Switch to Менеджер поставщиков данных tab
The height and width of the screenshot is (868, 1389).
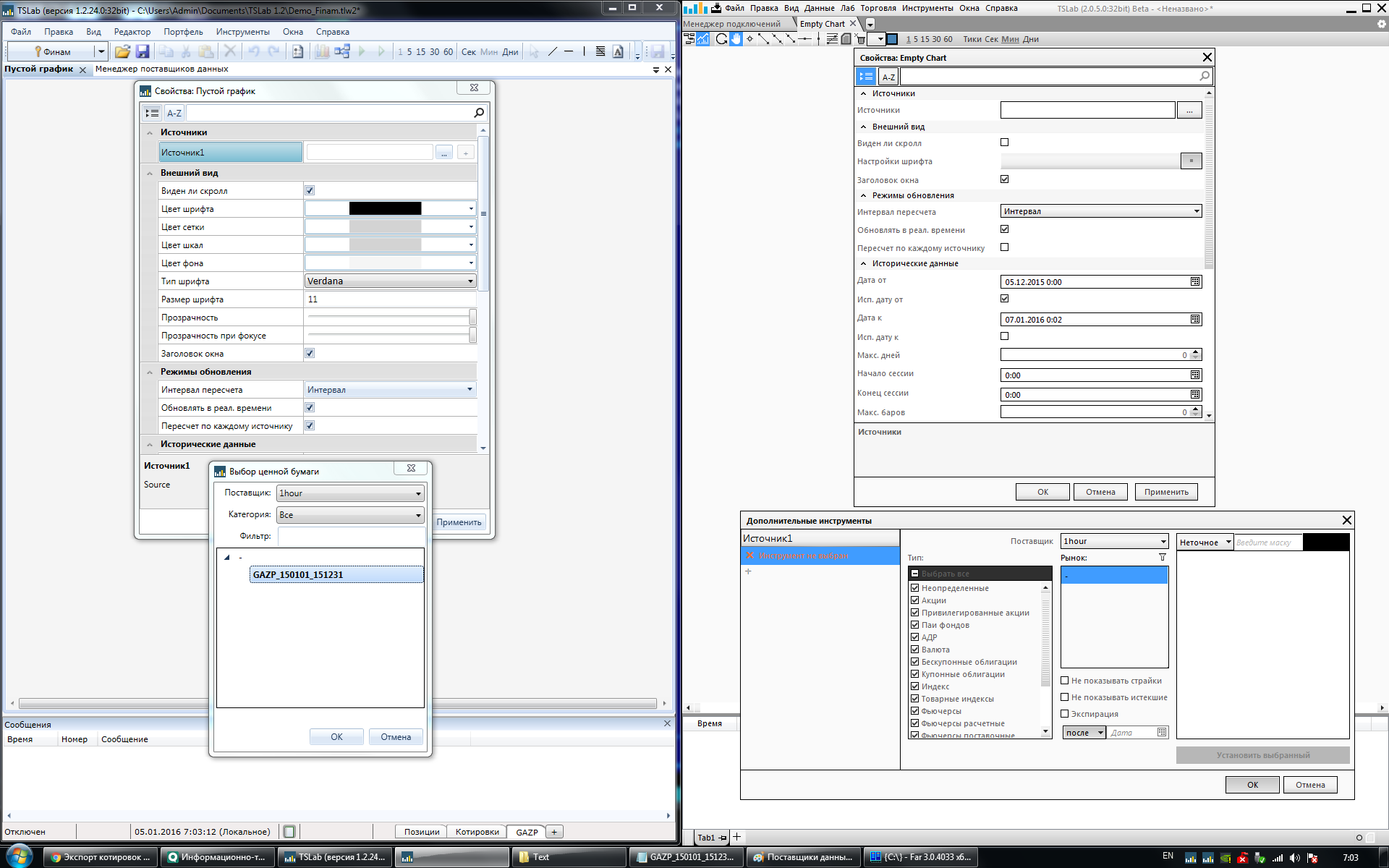(x=161, y=69)
